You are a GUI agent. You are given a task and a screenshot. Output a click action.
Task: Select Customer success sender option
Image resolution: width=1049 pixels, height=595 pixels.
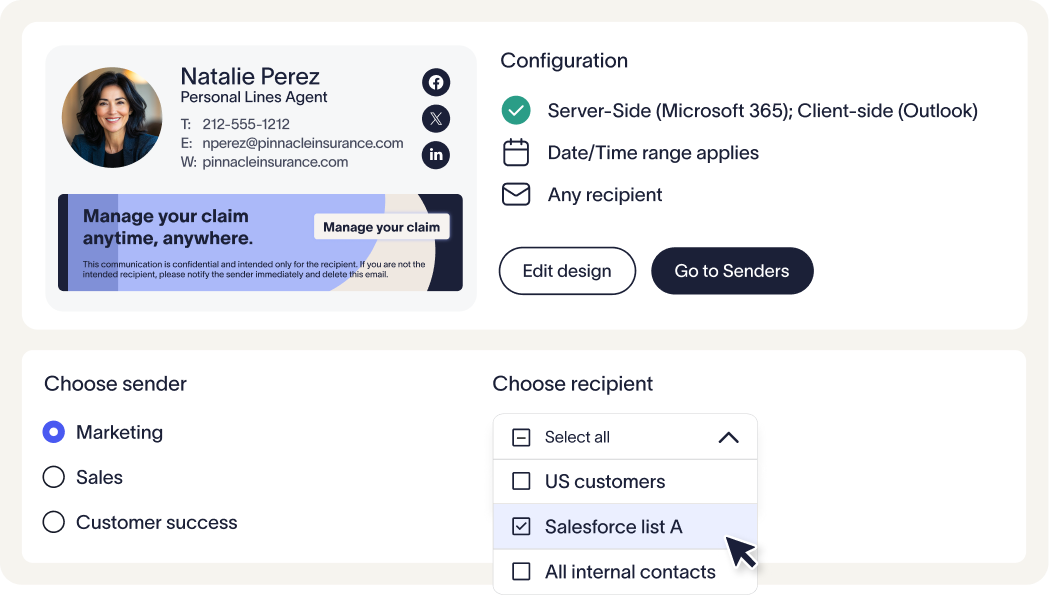(54, 522)
